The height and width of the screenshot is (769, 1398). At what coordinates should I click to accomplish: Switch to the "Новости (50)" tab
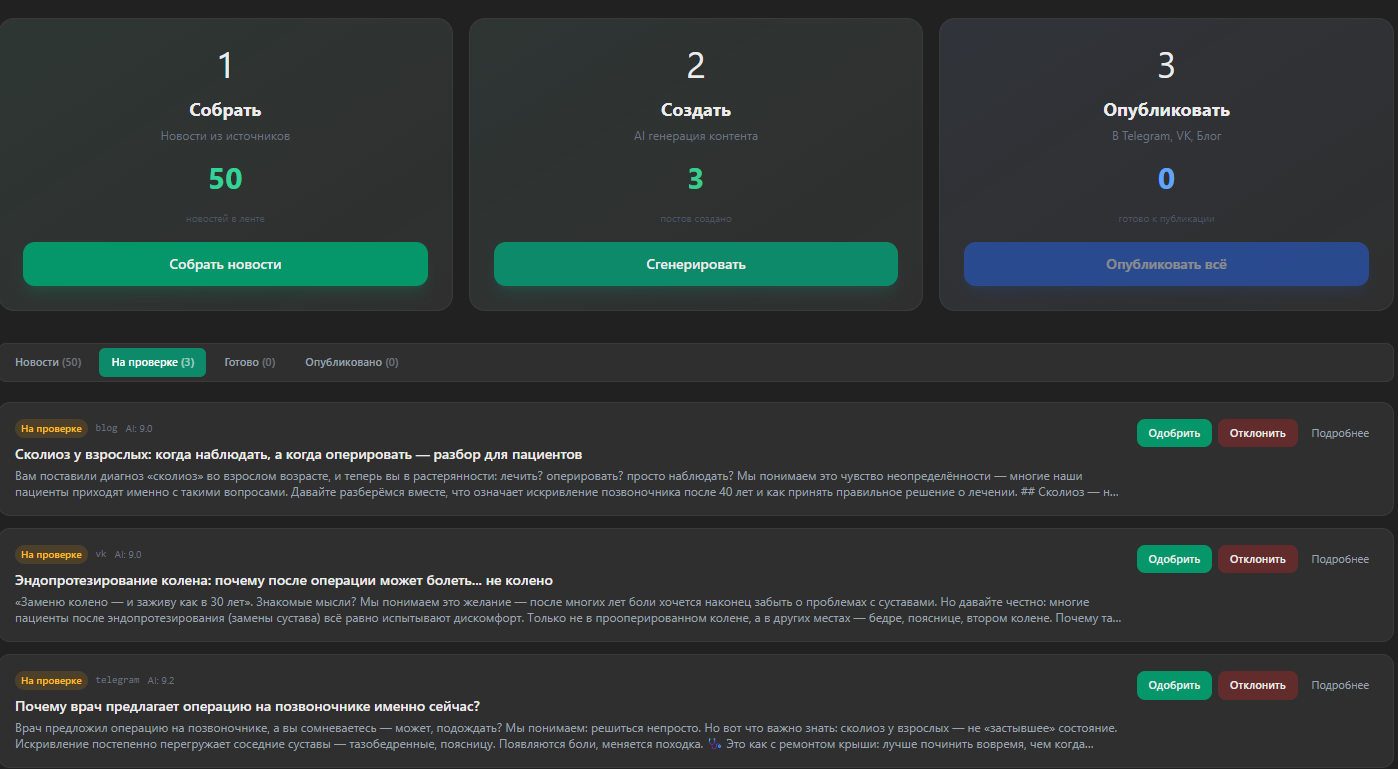point(48,362)
